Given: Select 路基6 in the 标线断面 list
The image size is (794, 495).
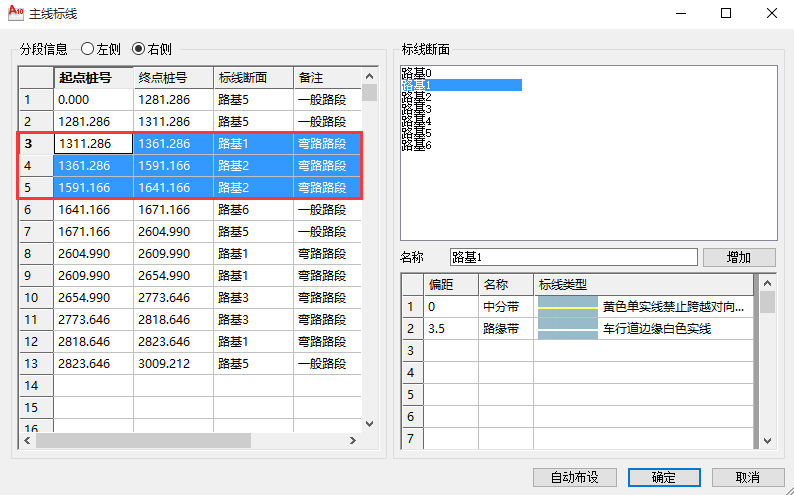Looking at the screenshot, I should click(416, 146).
